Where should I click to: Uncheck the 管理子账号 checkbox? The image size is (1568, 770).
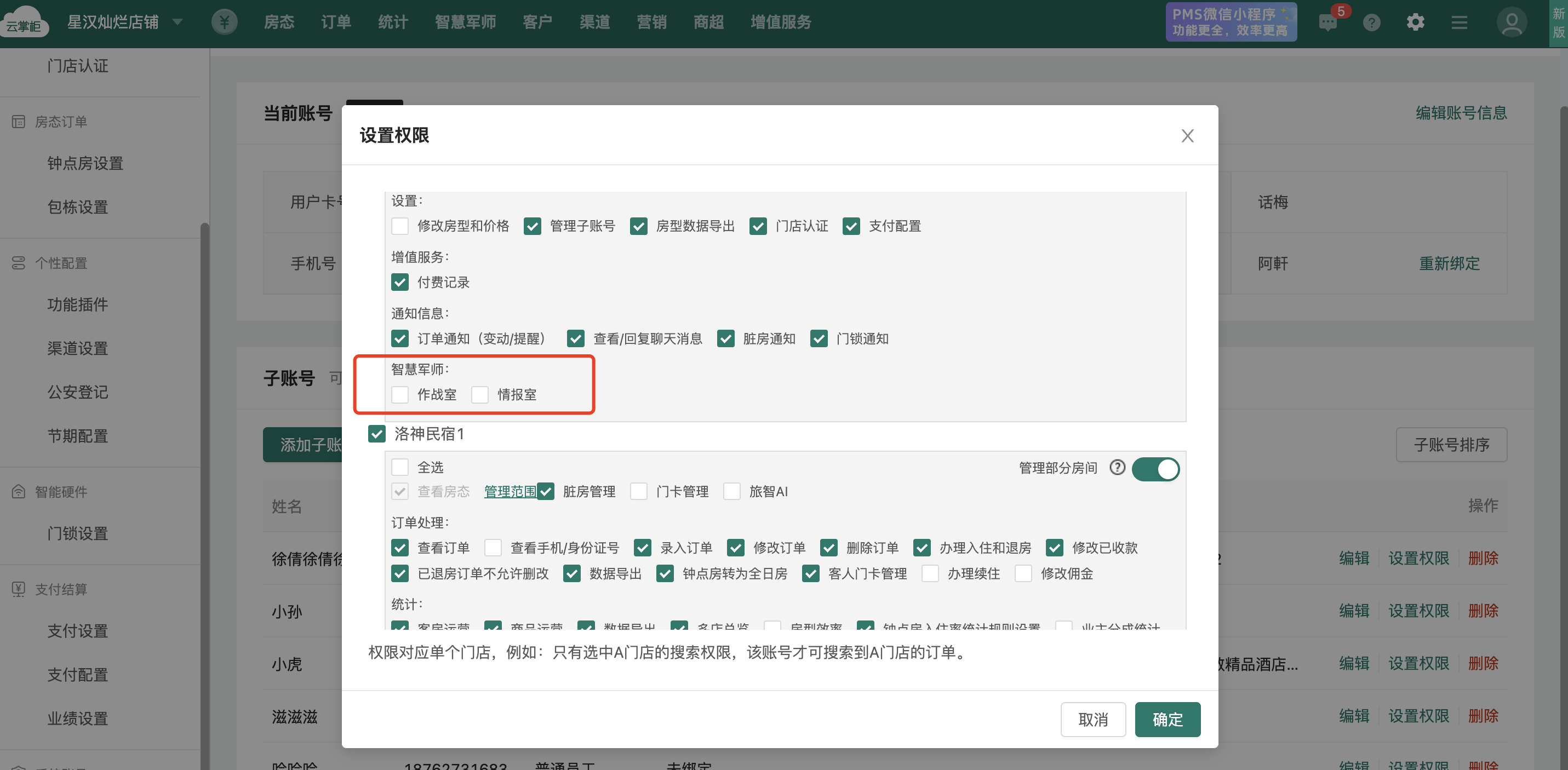click(532, 226)
